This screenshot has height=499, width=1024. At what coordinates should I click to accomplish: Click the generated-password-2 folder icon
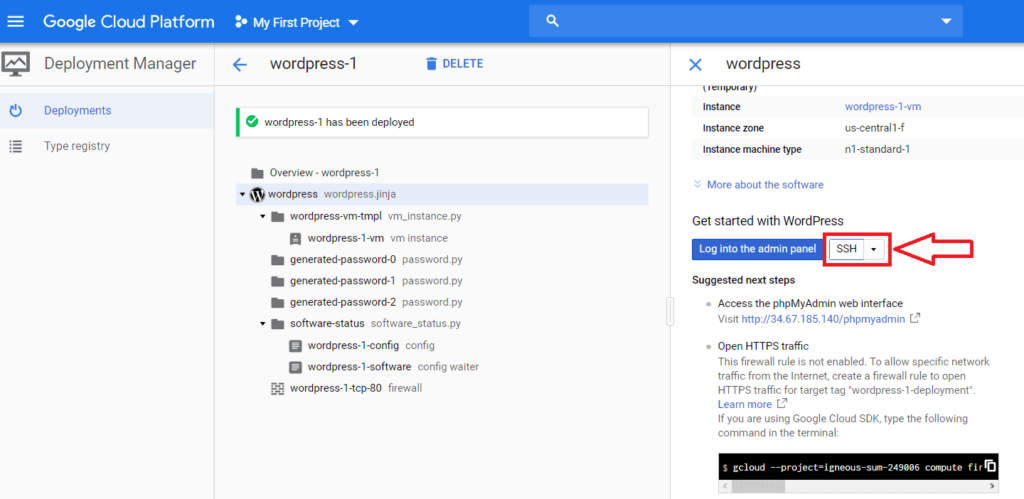pos(278,302)
